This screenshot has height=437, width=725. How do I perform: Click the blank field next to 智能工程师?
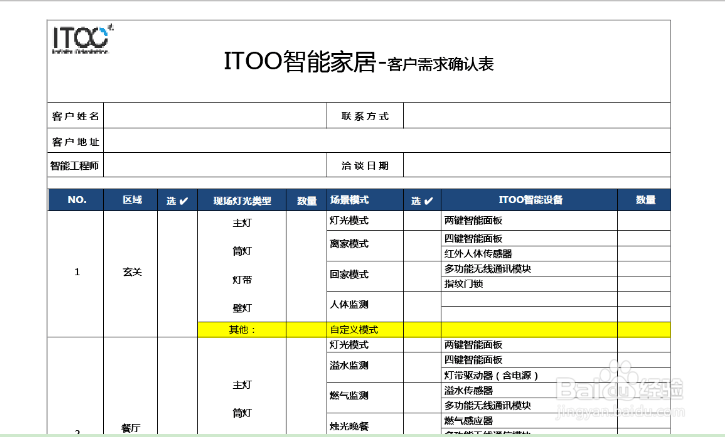tap(215, 165)
